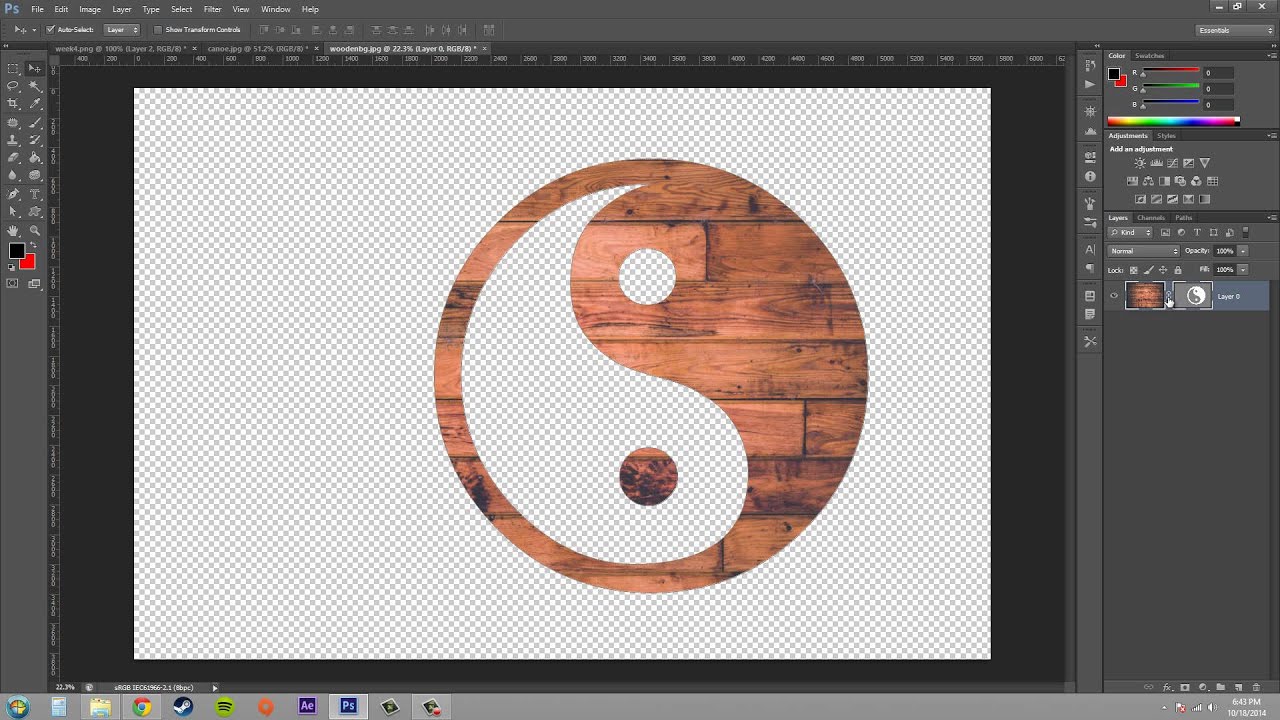Click the Delete Layer trash button
1280x720 pixels.
1257,687
